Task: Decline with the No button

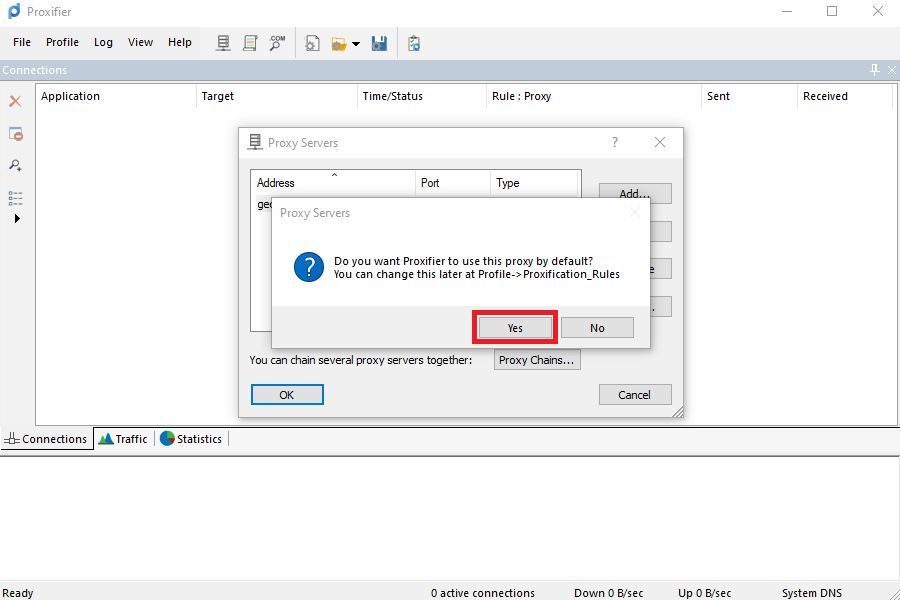Action: point(597,328)
